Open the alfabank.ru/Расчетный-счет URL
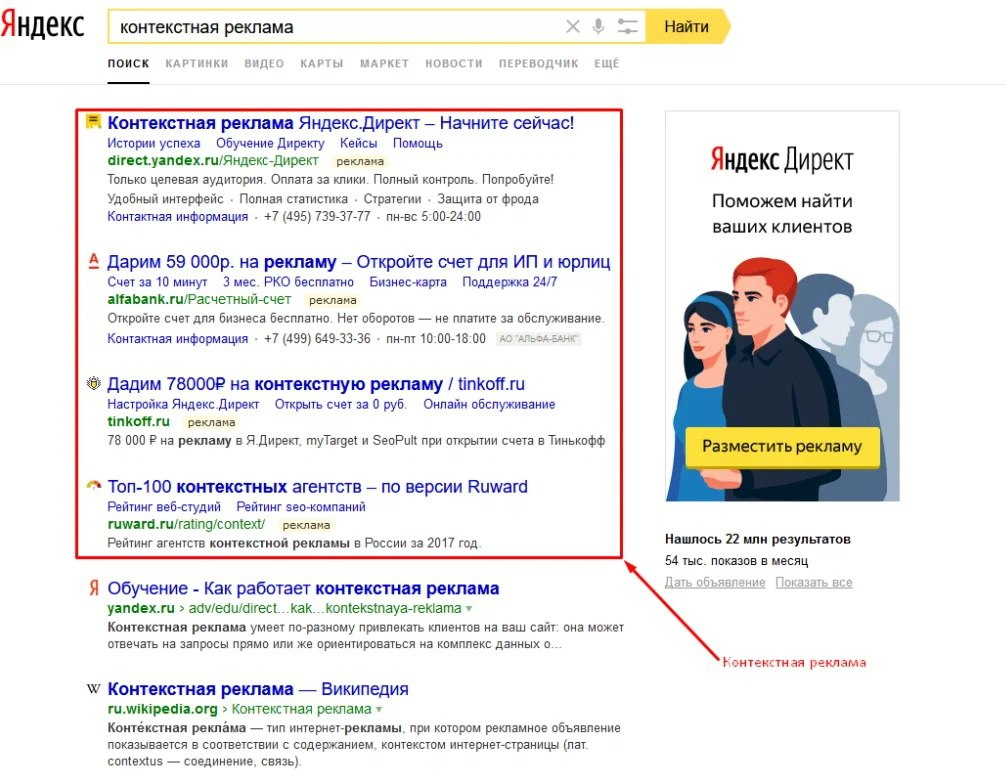The width and height of the screenshot is (1006, 772). click(199, 299)
